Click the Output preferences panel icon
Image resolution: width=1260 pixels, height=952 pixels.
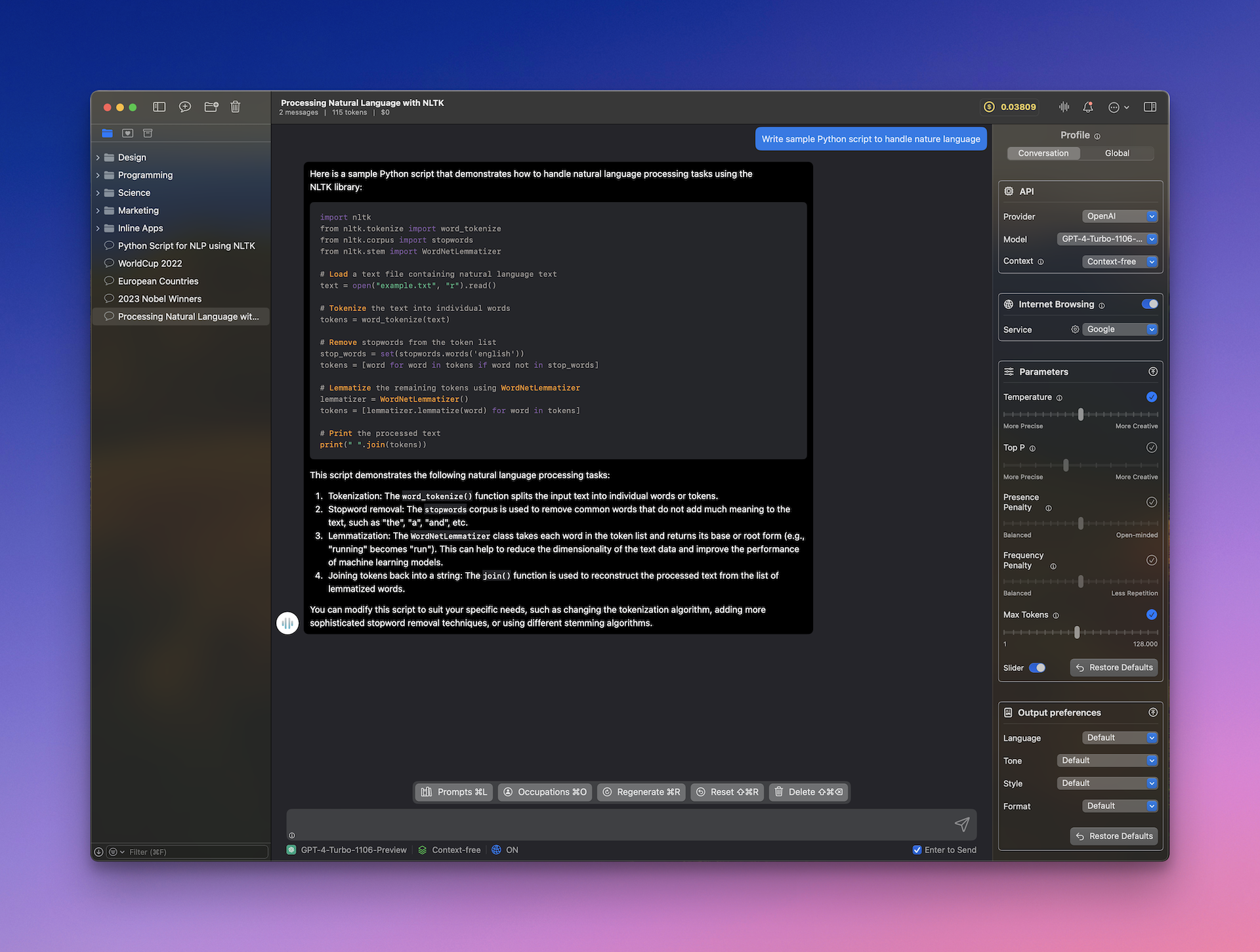click(x=1008, y=712)
